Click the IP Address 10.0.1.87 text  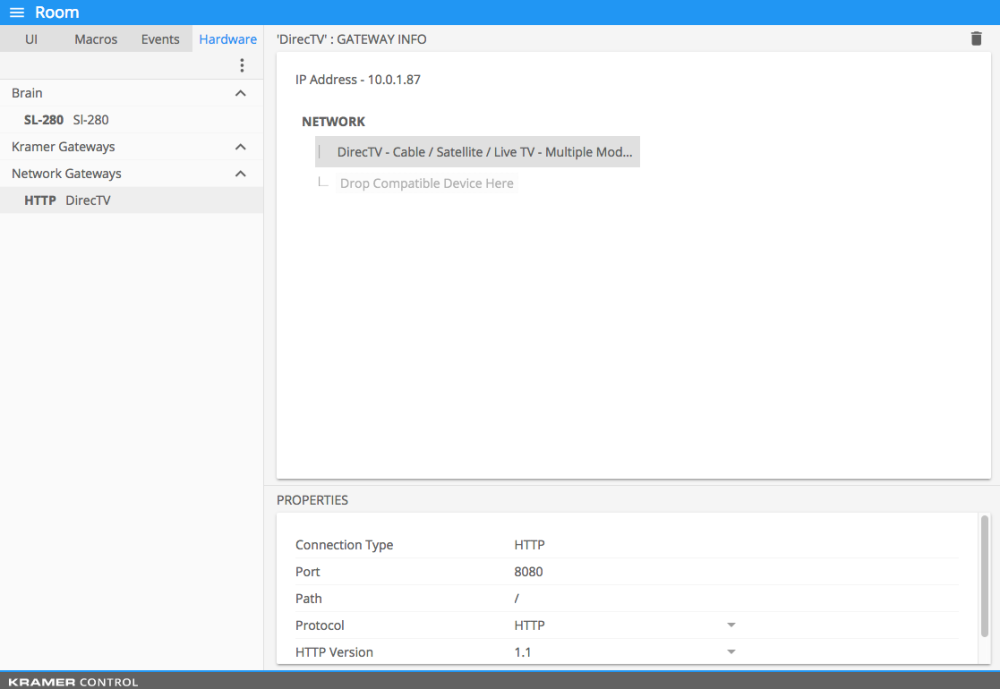click(x=358, y=80)
